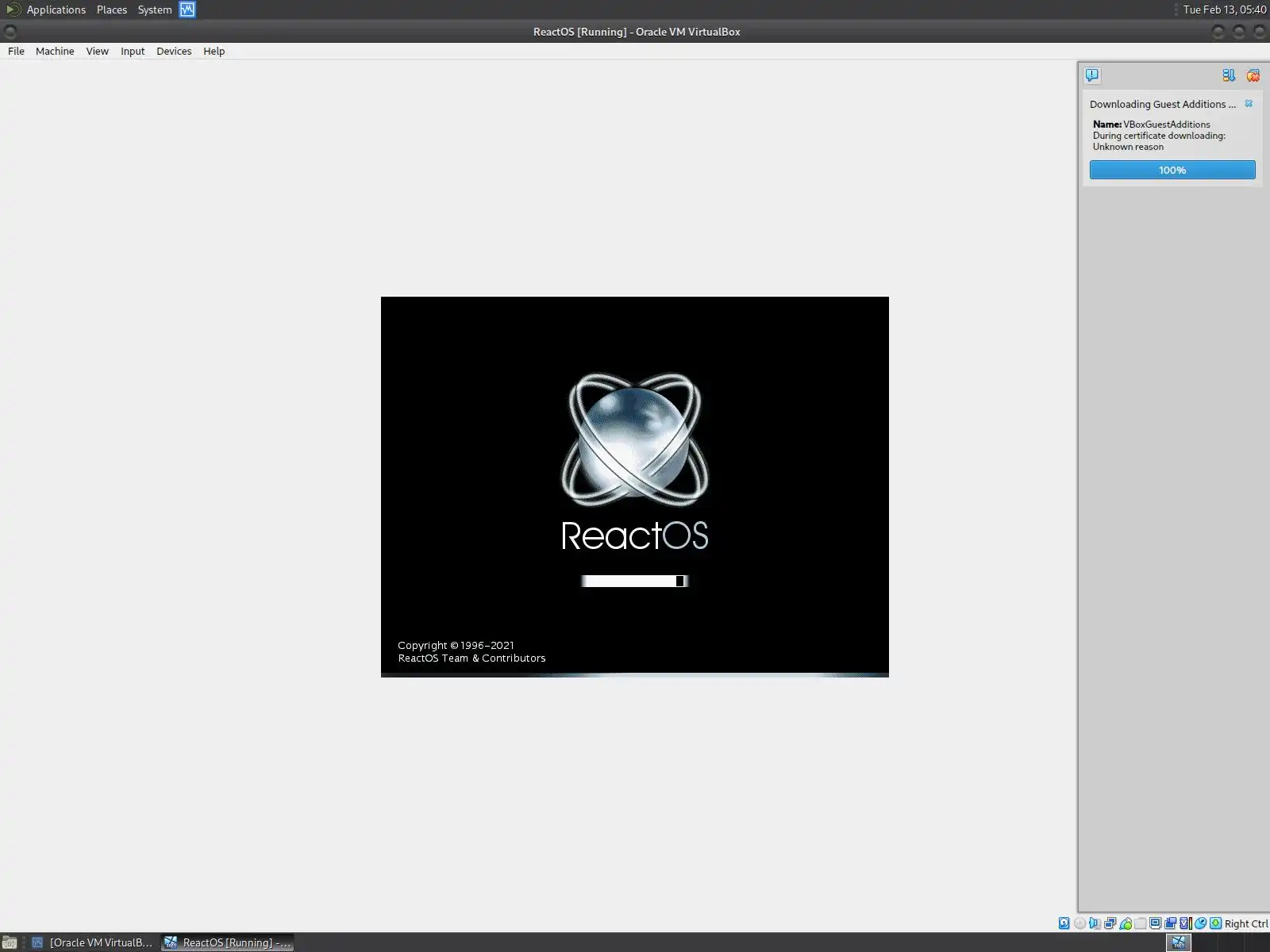Click the 'During certificate downloading:' text
Viewport: 1270px width, 952px height.
tap(1159, 136)
